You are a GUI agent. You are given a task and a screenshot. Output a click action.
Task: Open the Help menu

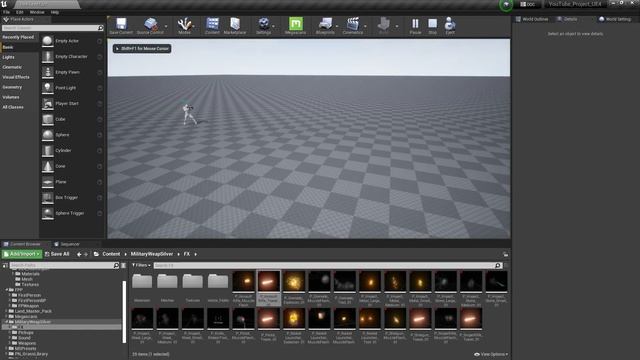coord(55,12)
